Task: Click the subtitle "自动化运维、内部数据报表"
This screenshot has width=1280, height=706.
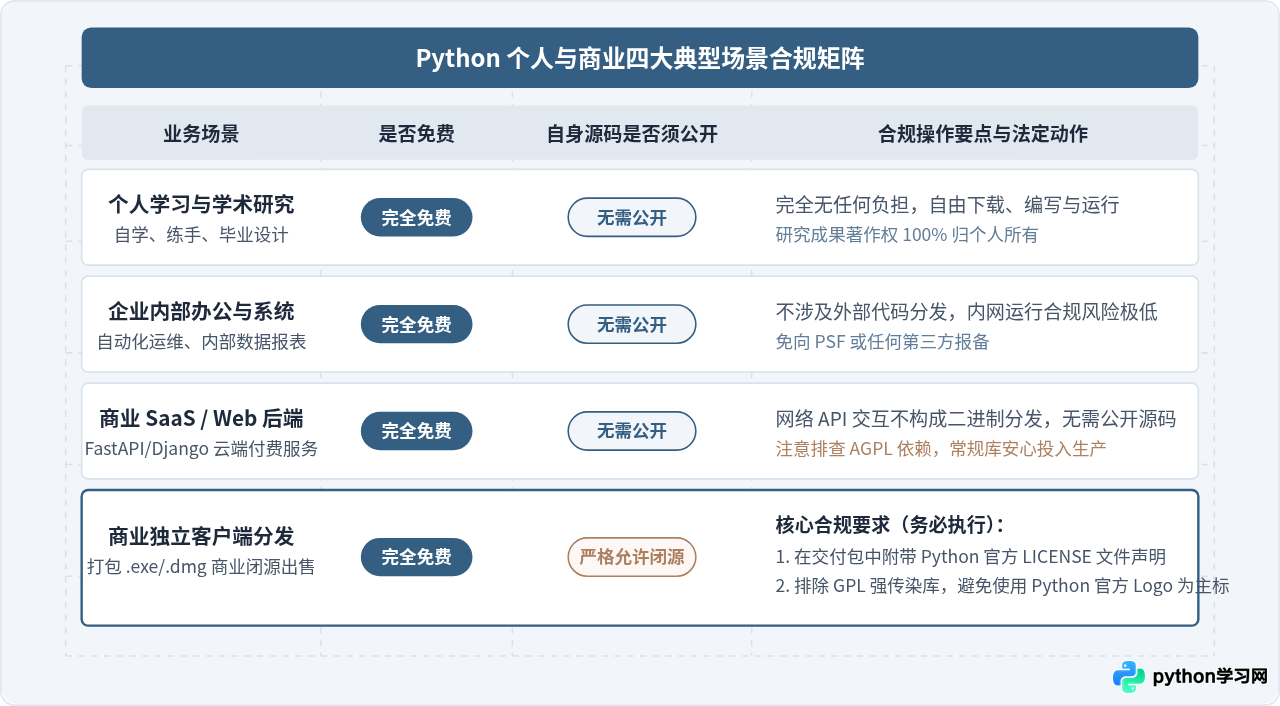Action: pos(201,342)
